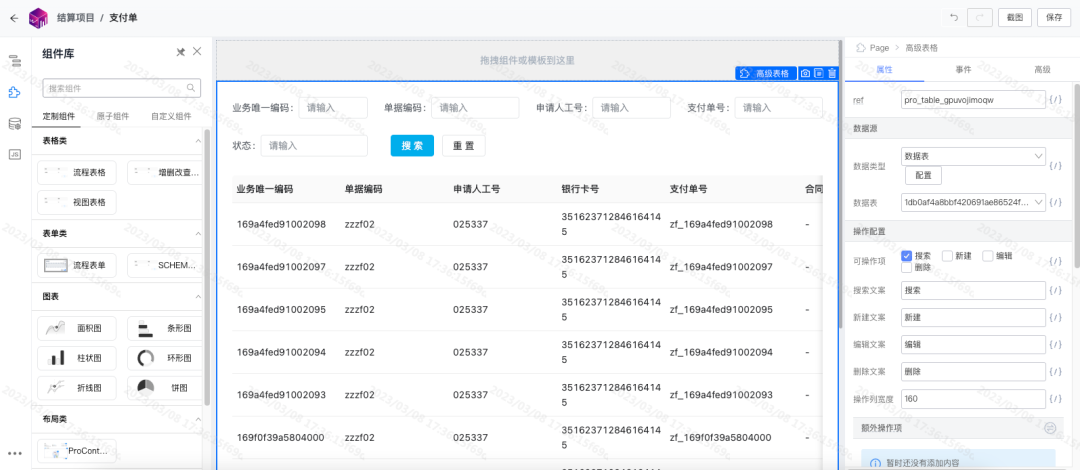Click the camera icon on 高级表格 toolbar
This screenshot has height=470, width=1080.
click(805, 74)
